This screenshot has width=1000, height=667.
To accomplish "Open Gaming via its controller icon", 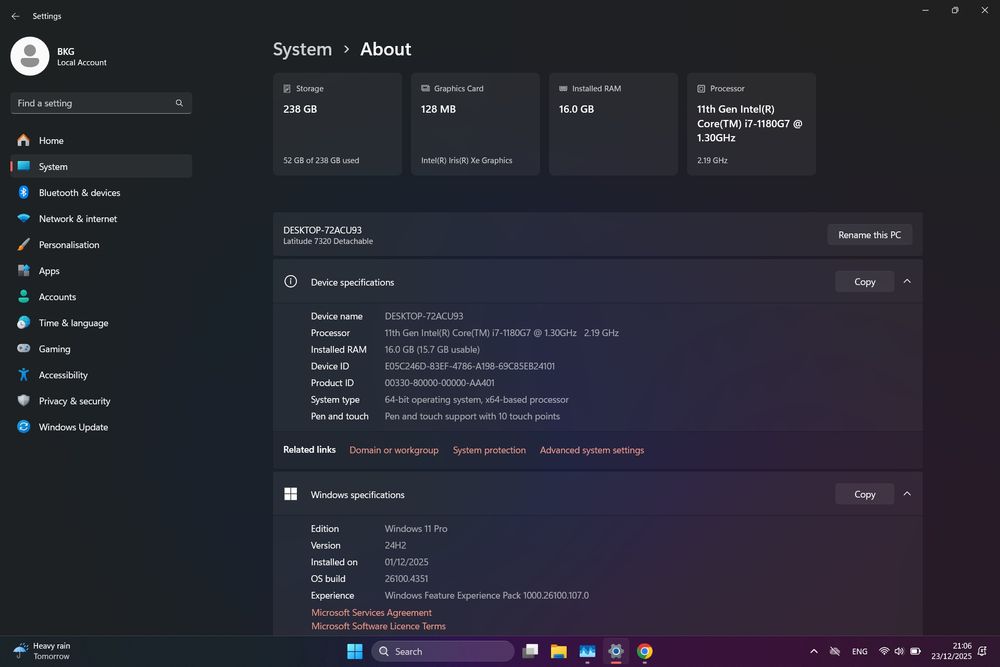I will tap(24, 348).
